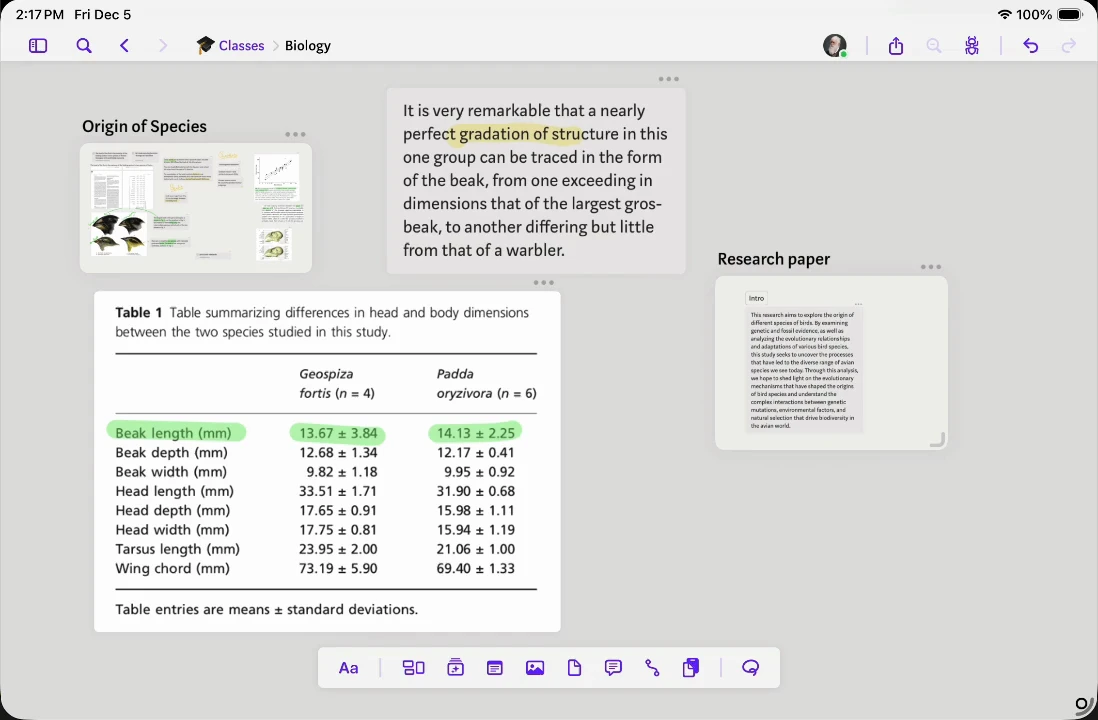1098x720 pixels.
Task: Click the Biology breadcrumb title
Action: pos(307,46)
